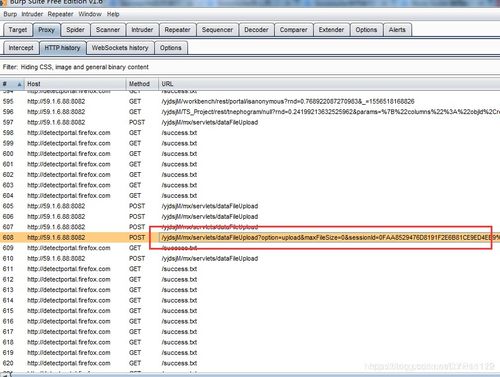Image resolution: width=500 pixels, height=377 pixels.
Task: Select request row 595 isanonymous
Action: coord(250,101)
